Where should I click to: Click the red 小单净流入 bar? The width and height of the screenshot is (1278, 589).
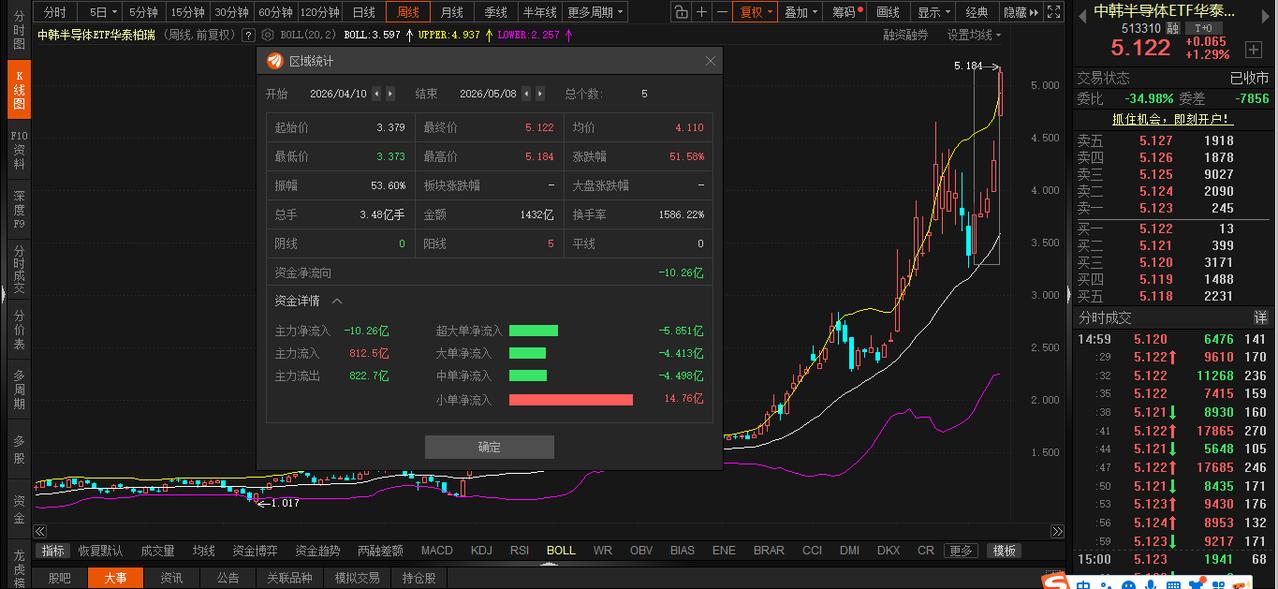pos(571,399)
